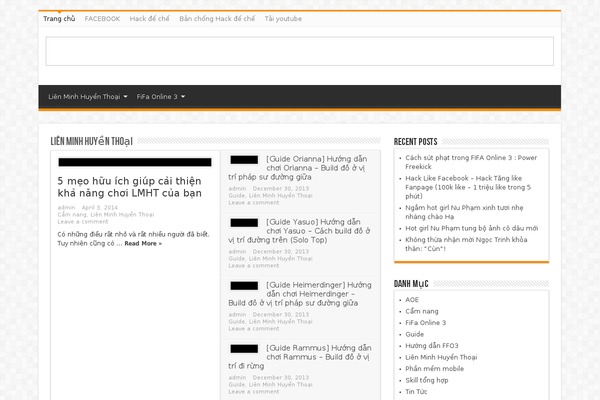
Task: Open recent post Ngắm hot girl Nu Phạm xinh tươi
Action: (x=464, y=212)
